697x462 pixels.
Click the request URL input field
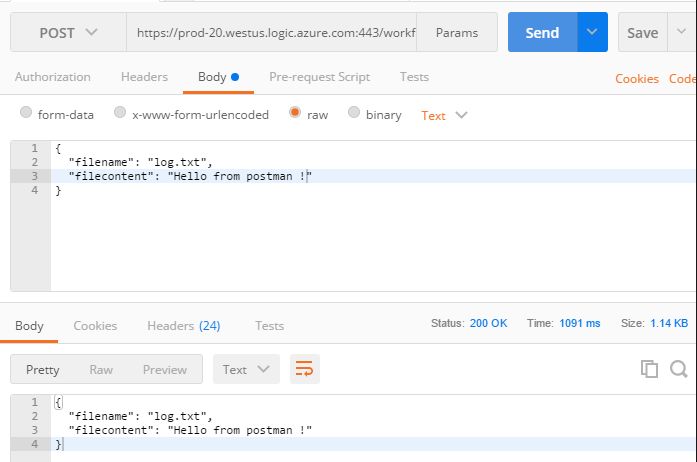(270, 33)
